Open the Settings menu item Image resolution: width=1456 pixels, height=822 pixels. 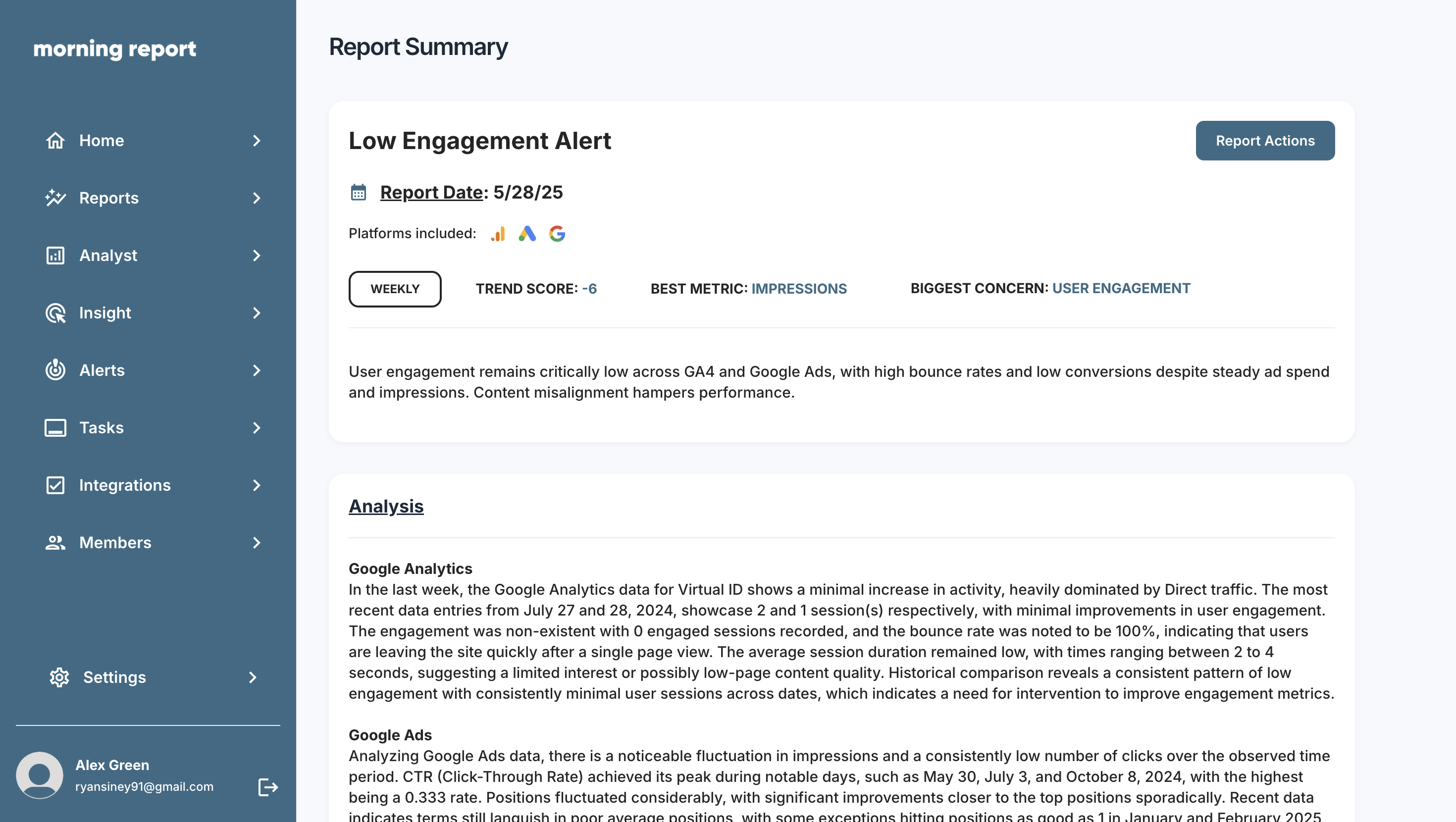154,677
